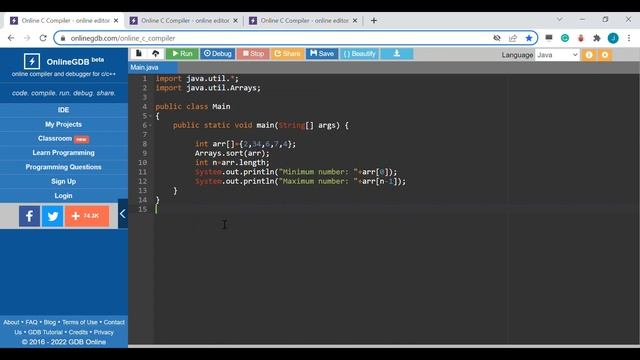The width and height of the screenshot is (640, 360).
Task: Open My Projects in sidebar
Action: [x=63, y=124]
